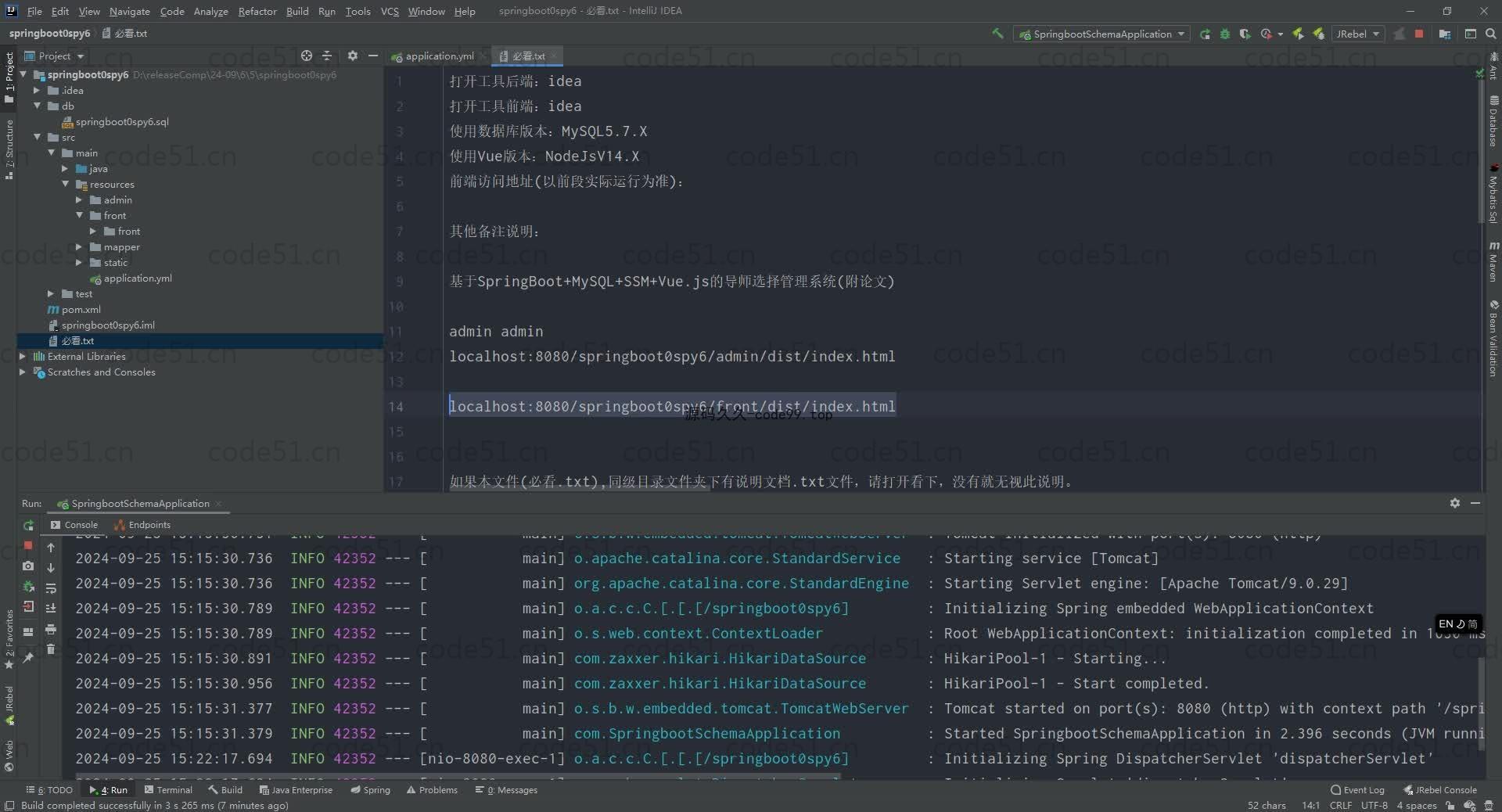Viewport: 1502px width, 812px height.
Task: Expand External Libraries node
Action: tap(23, 356)
